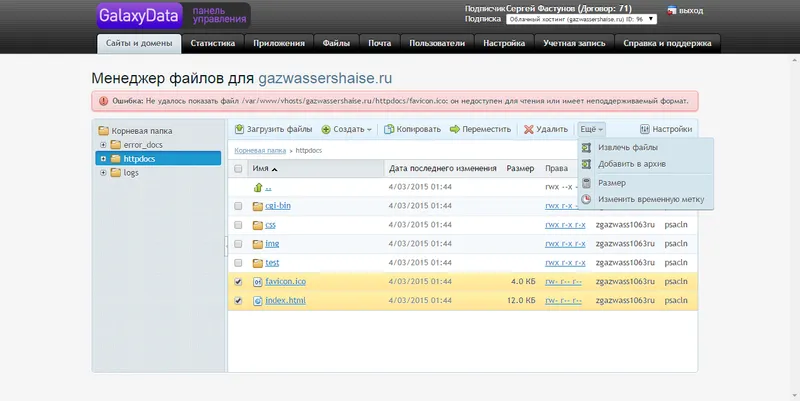
Task: Select the httpdocs folder in tree
Action: pos(158,159)
